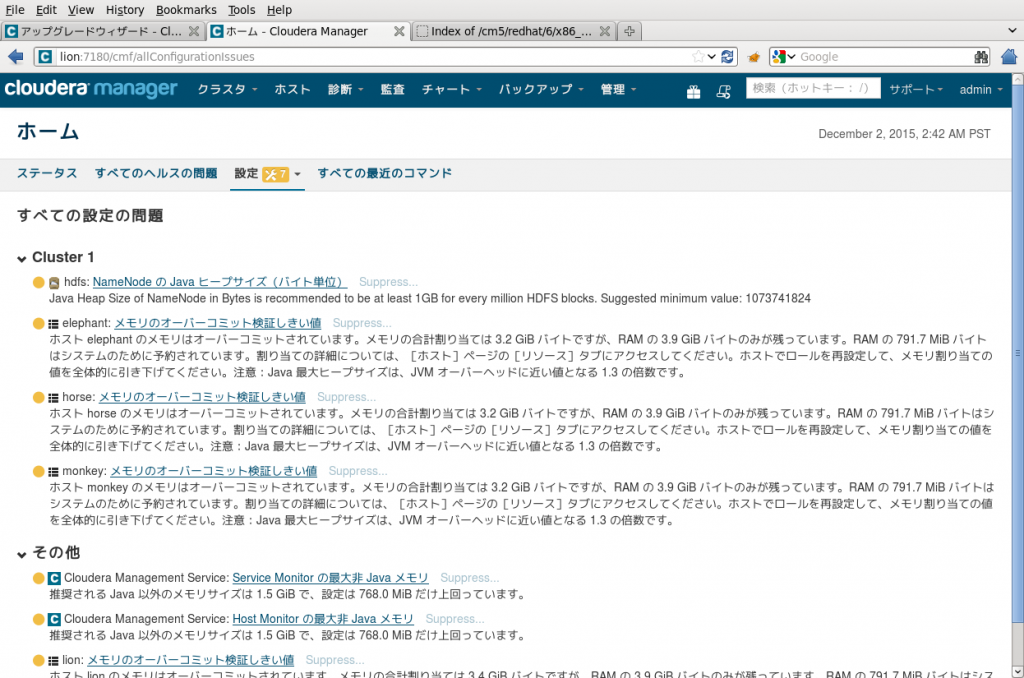
Task: Open the list all tabs dropdown
Action: pos(1012,30)
